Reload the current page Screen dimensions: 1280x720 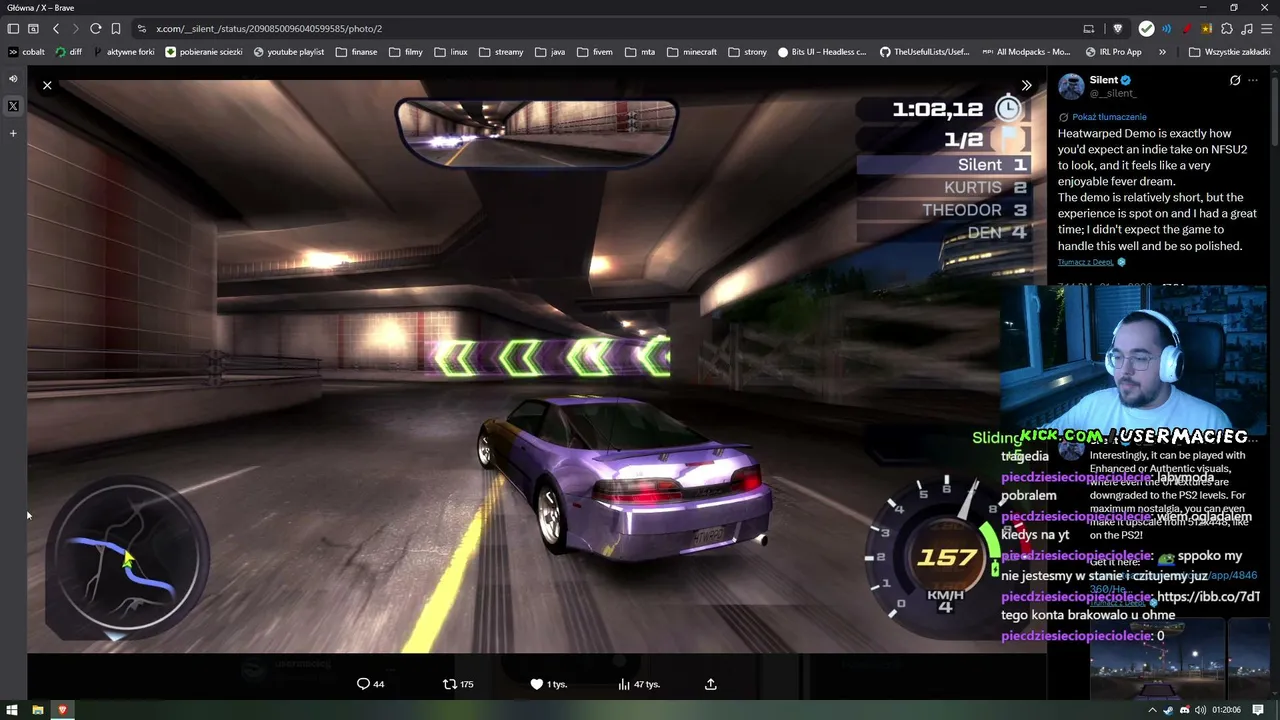pos(95,29)
